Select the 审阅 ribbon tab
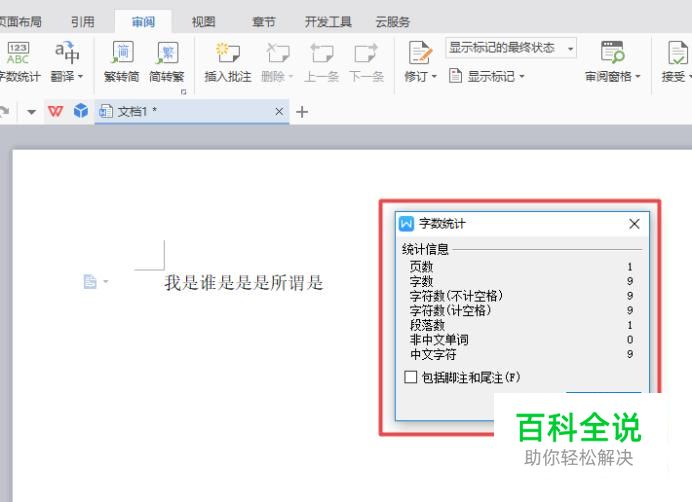 [143, 22]
